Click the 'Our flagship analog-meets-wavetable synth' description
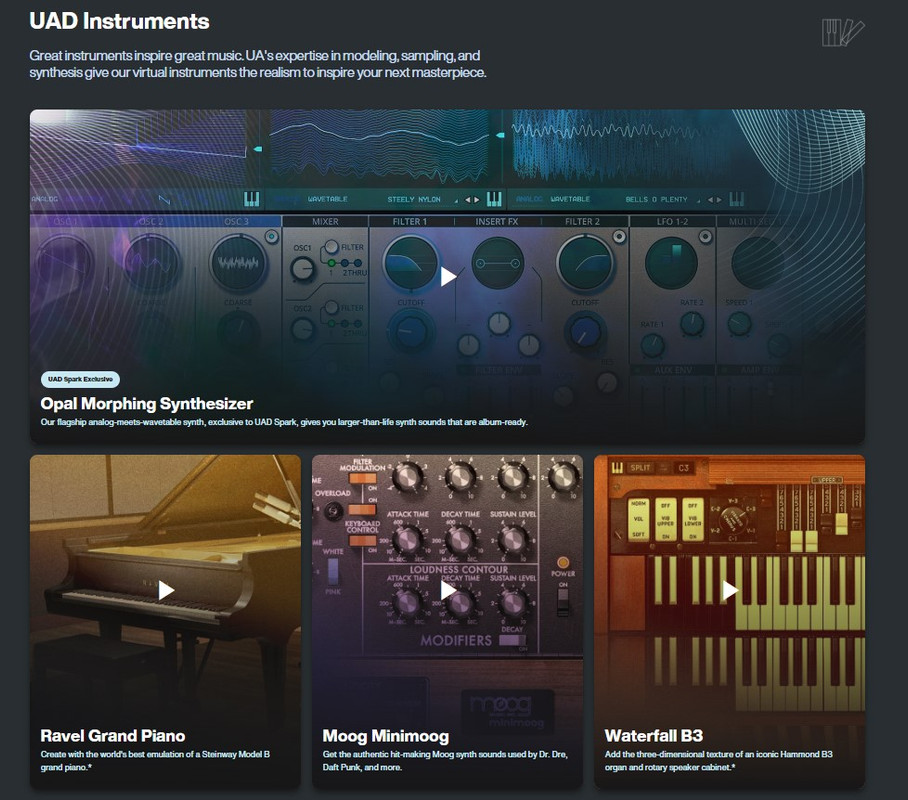 click(x=284, y=422)
